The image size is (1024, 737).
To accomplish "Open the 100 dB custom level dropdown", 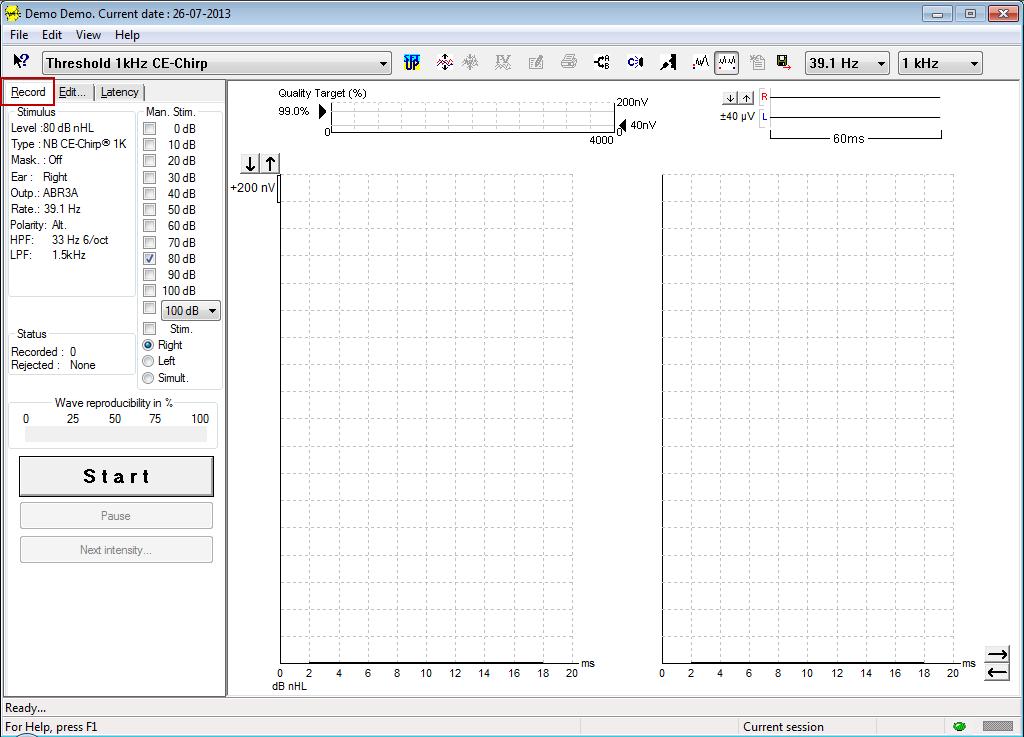I will [x=191, y=311].
